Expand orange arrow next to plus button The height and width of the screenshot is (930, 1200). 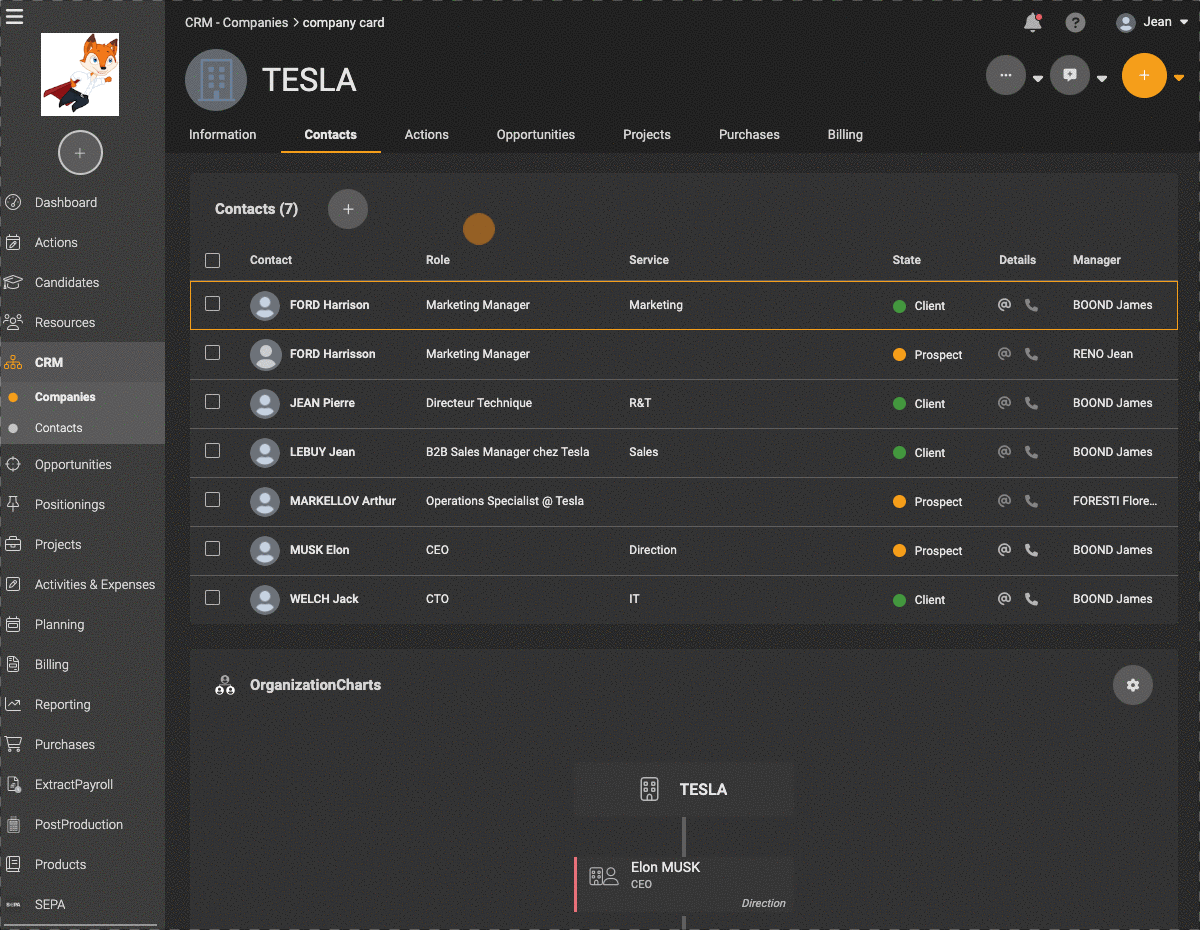(1179, 78)
